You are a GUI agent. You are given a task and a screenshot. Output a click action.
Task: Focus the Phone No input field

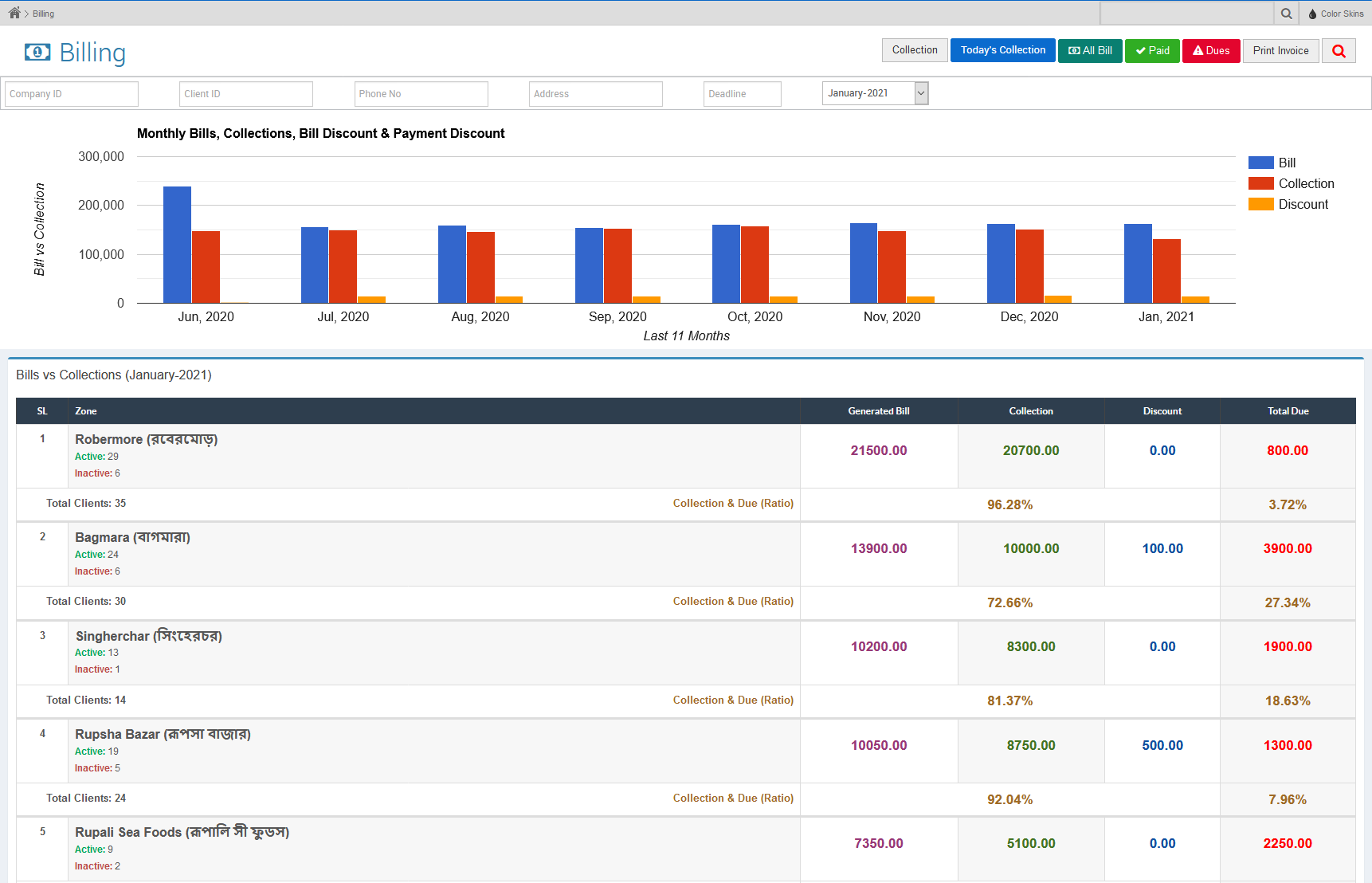click(421, 94)
